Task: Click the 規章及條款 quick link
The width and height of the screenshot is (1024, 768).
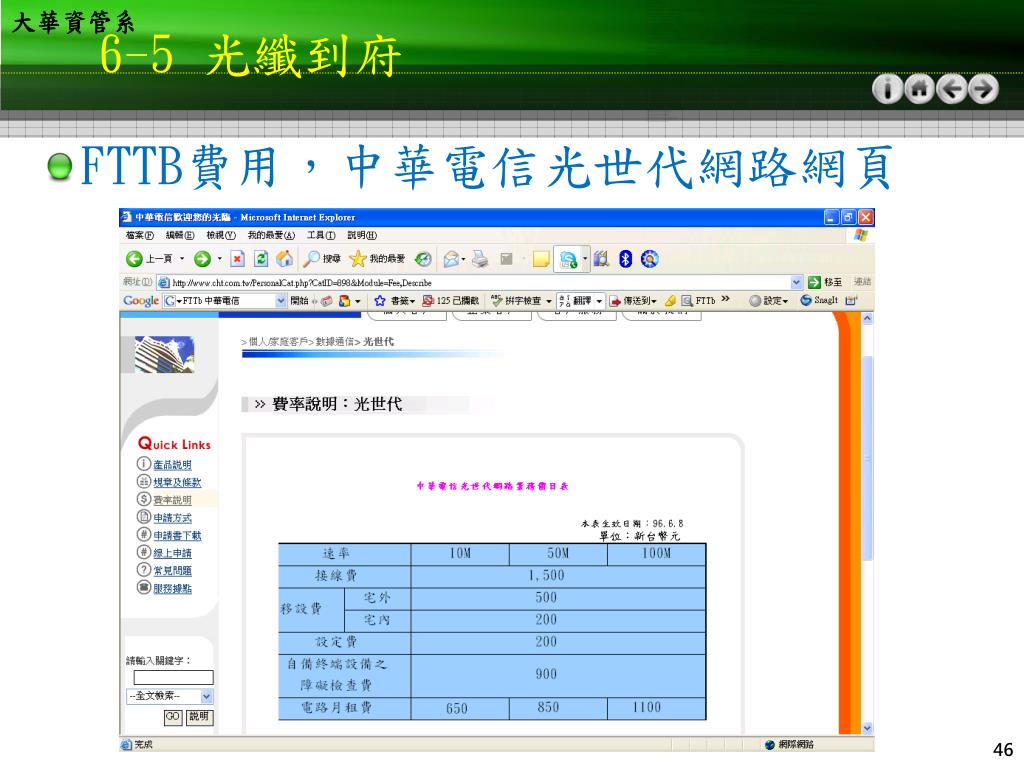Action: pyautogui.click(x=177, y=482)
